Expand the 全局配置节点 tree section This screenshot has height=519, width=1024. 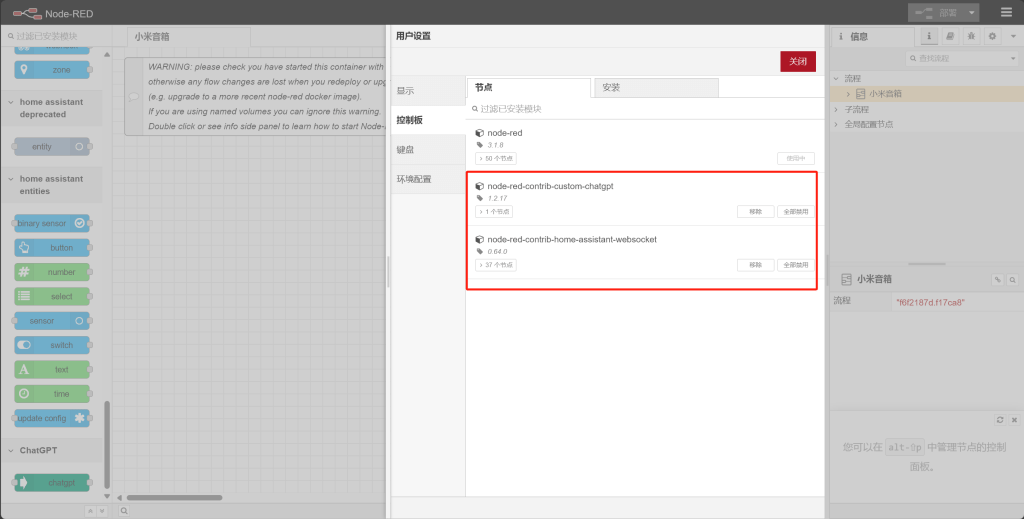point(836,124)
